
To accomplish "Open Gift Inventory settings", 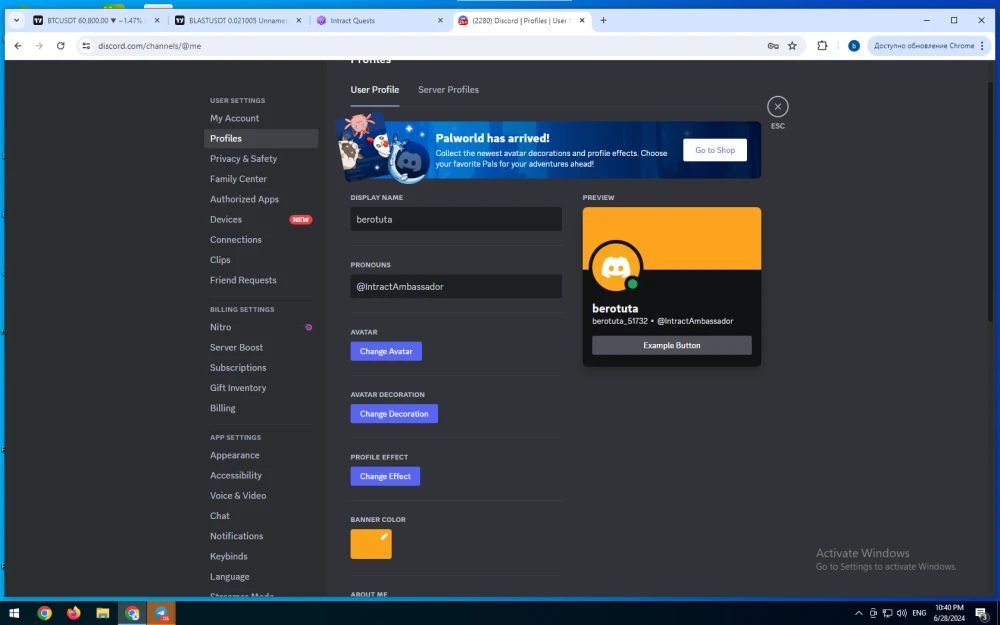I will point(261,388).
